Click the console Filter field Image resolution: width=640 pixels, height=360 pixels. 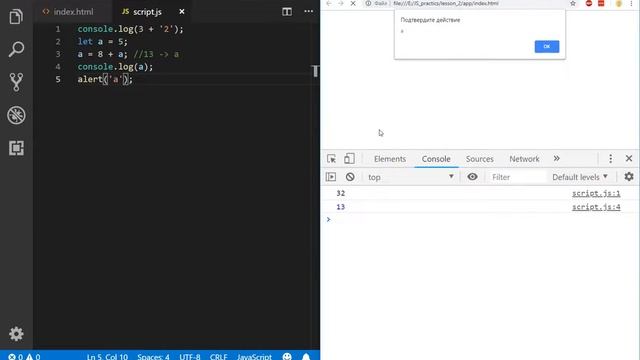pos(517,177)
